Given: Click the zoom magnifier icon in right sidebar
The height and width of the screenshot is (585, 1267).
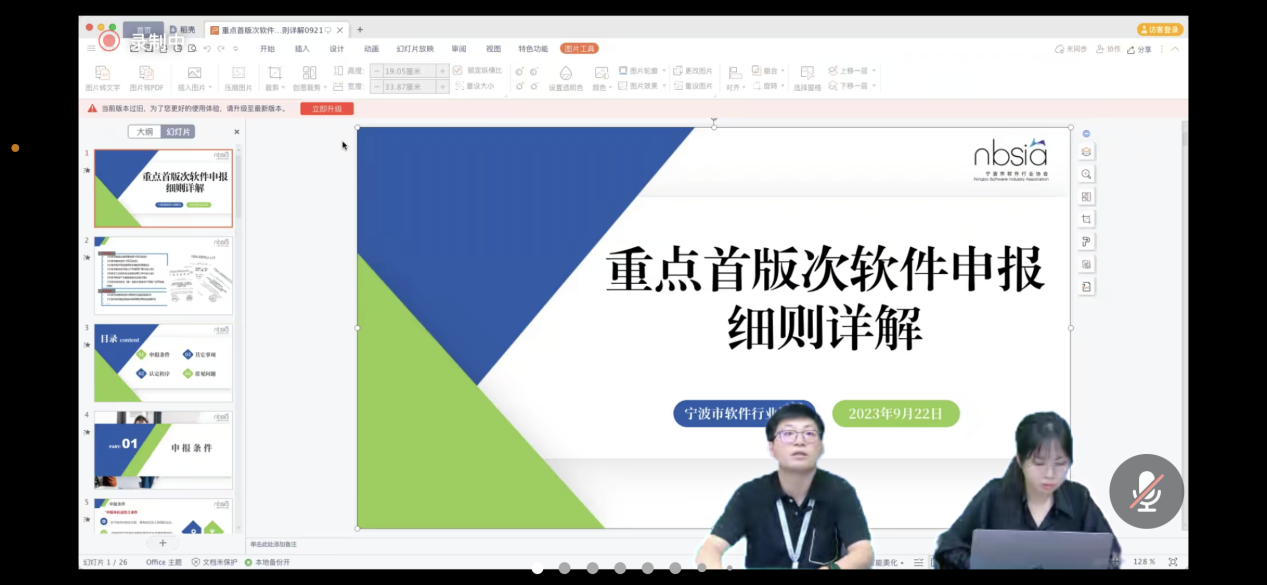Looking at the screenshot, I should pyautogui.click(x=1087, y=174).
